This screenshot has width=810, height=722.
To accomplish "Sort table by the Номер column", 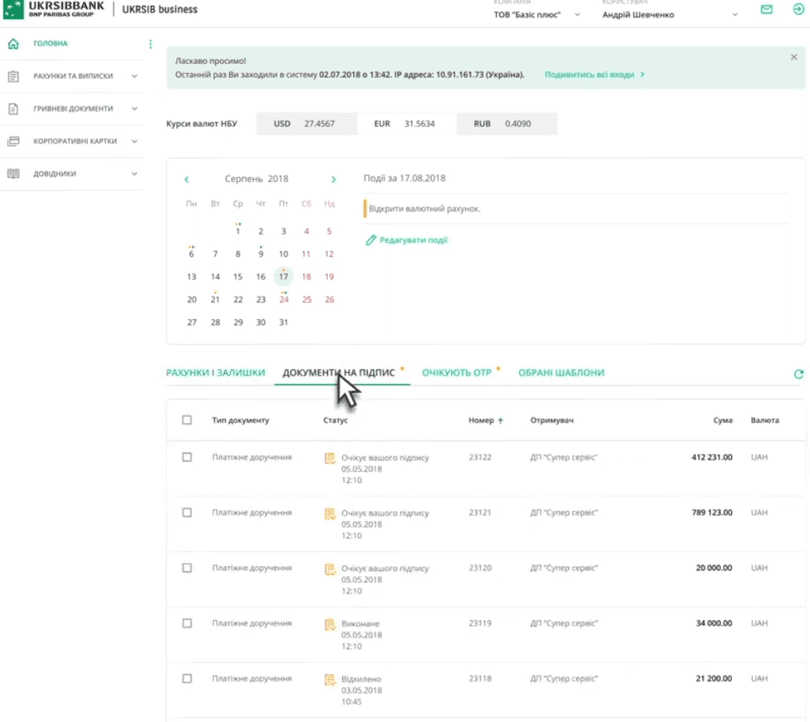I will point(485,420).
